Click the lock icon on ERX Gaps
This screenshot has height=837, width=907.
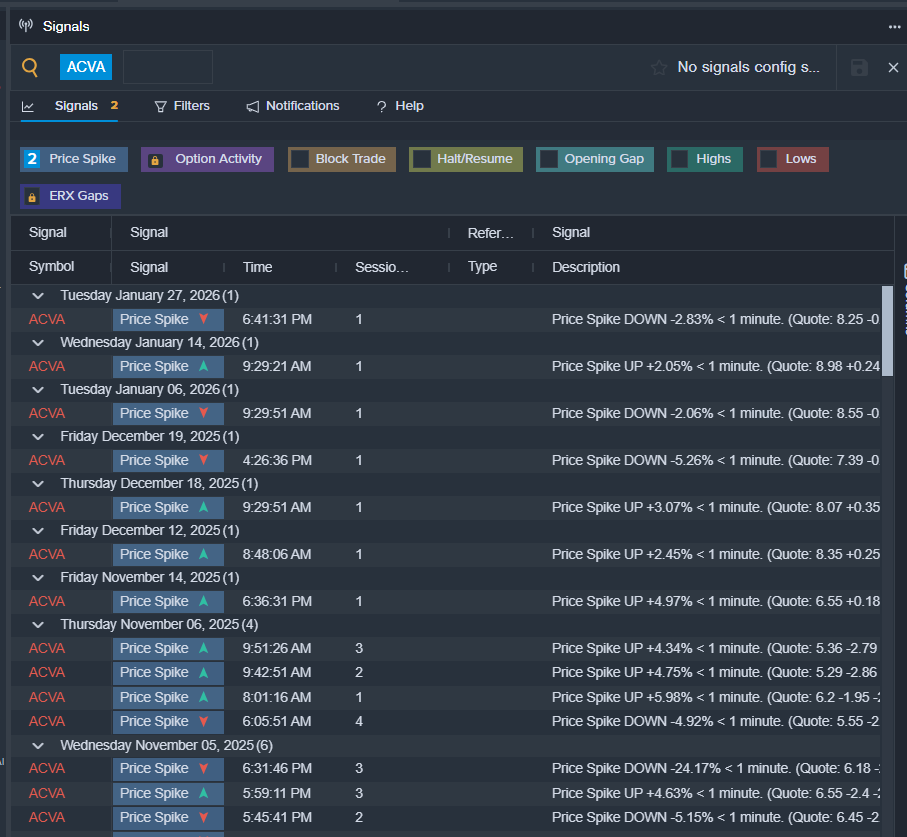[34, 197]
